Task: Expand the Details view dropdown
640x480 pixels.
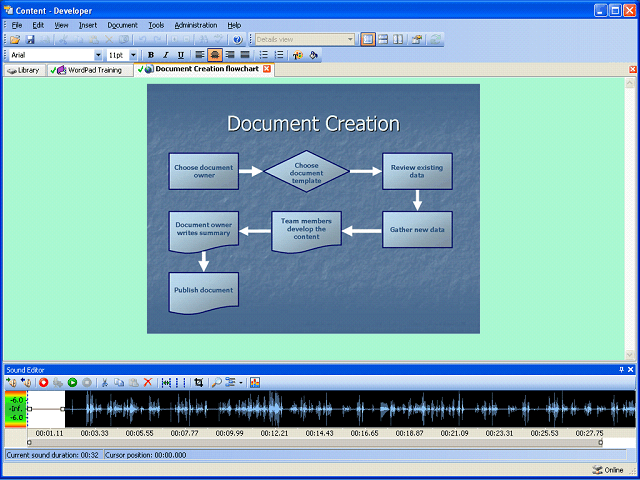Action: 350,39
